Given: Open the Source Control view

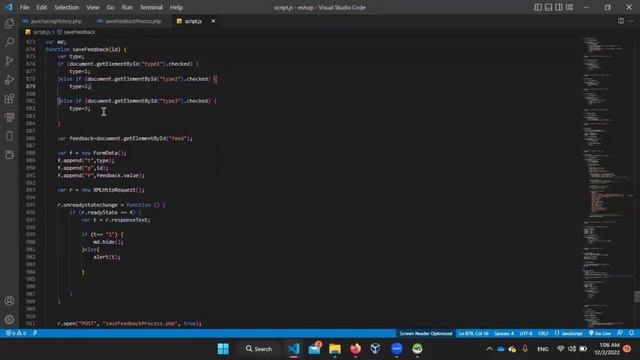Looking at the screenshot, I should coord(9,61).
